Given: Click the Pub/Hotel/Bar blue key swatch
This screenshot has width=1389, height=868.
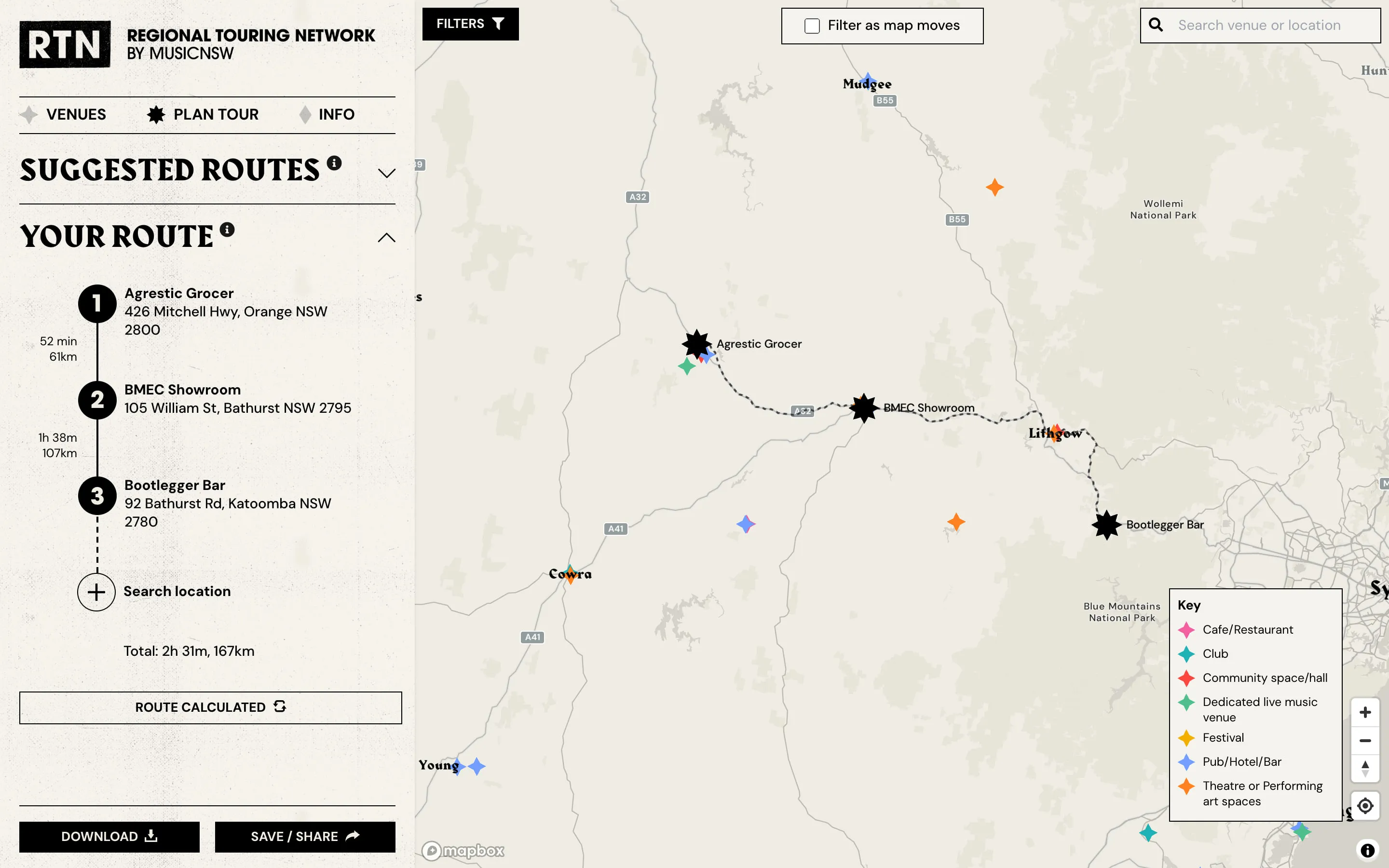Looking at the screenshot, I should click(x=1186, y=762).
